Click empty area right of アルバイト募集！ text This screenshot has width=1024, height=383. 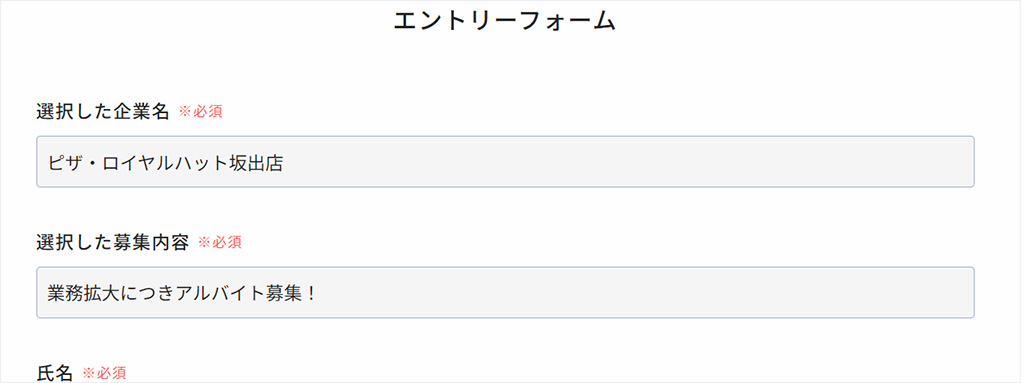tap(647, 293)
